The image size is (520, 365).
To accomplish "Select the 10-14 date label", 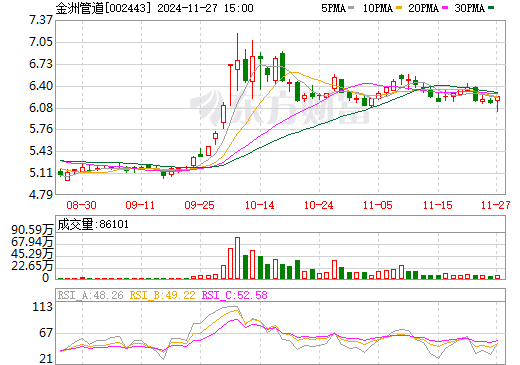I will (260, 205).
